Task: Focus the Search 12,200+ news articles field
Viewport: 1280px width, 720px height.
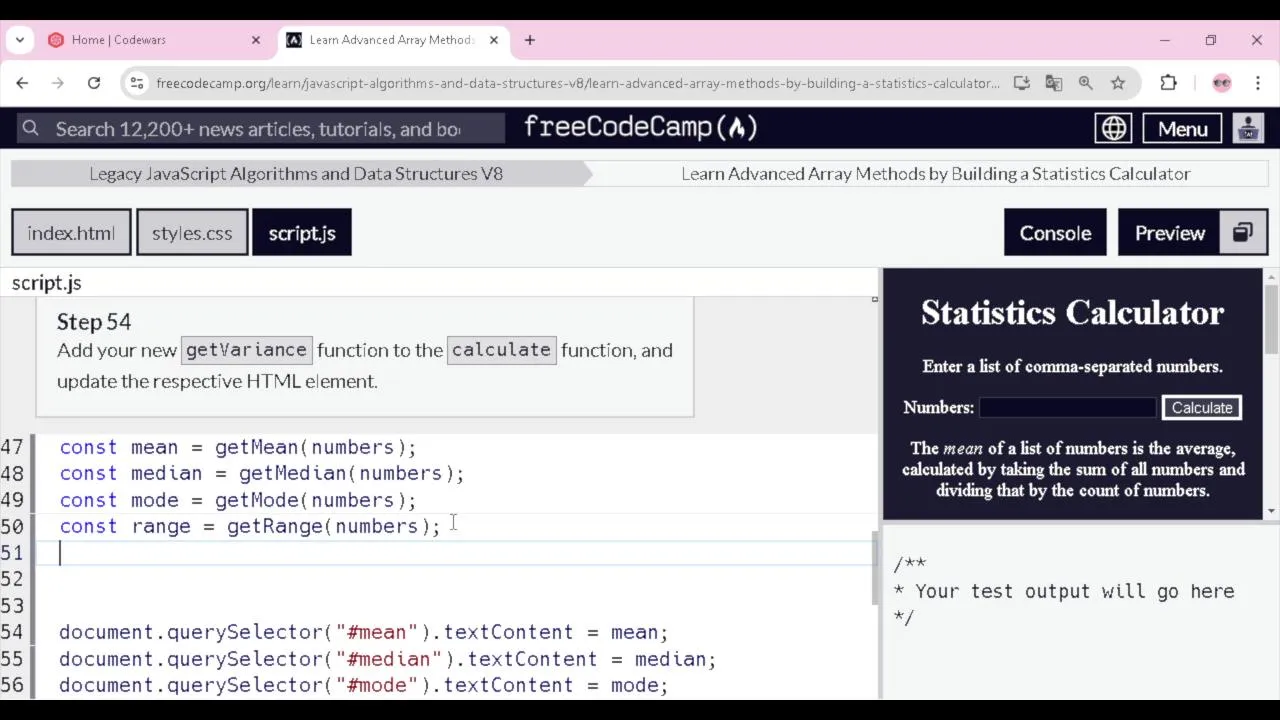Action: [x=260, y=129]
